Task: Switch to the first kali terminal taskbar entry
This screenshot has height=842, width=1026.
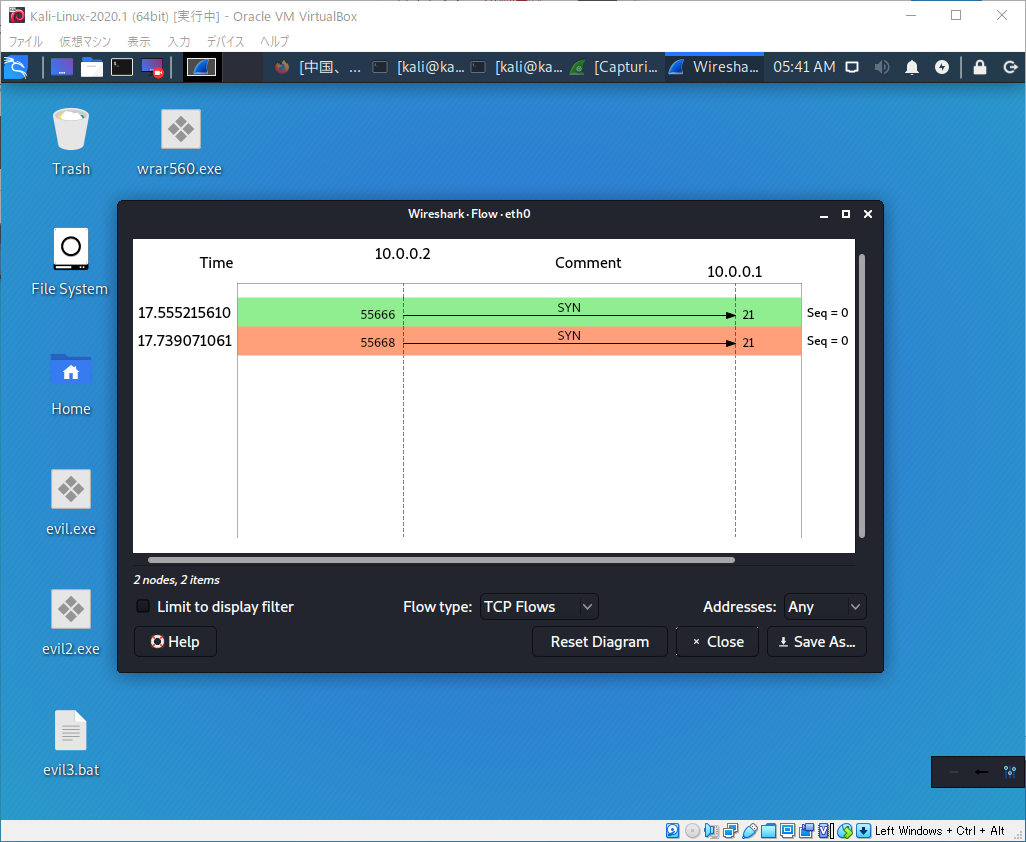Action: [x=418, y=67]
